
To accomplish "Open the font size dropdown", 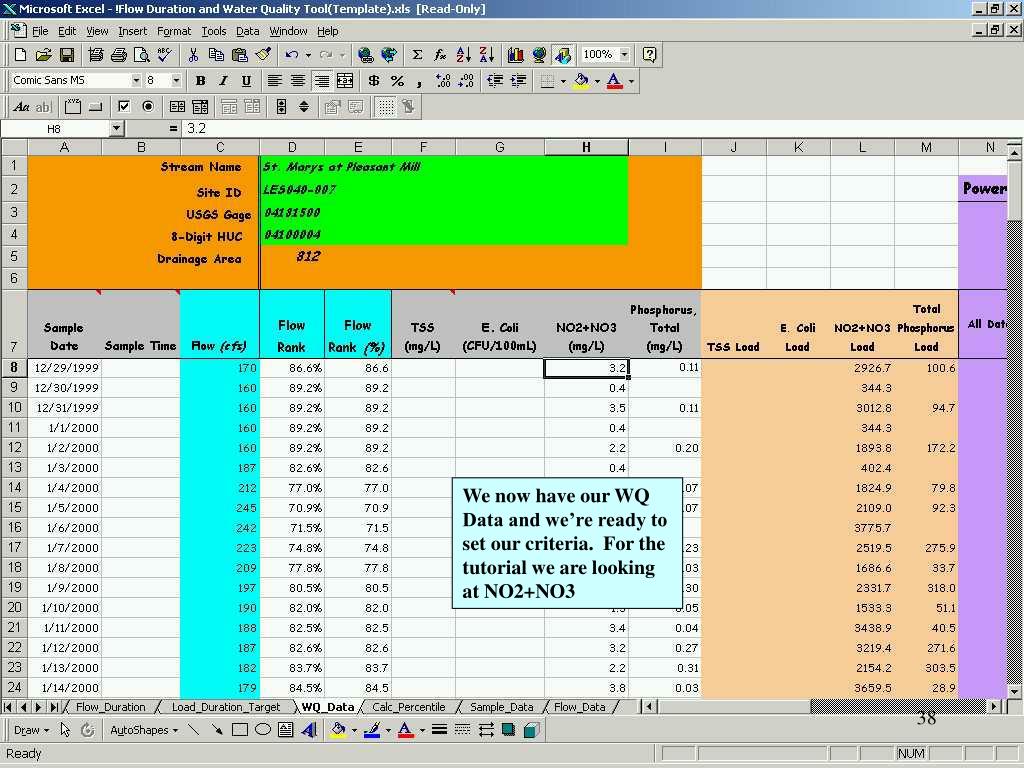I will pos(176,80).
